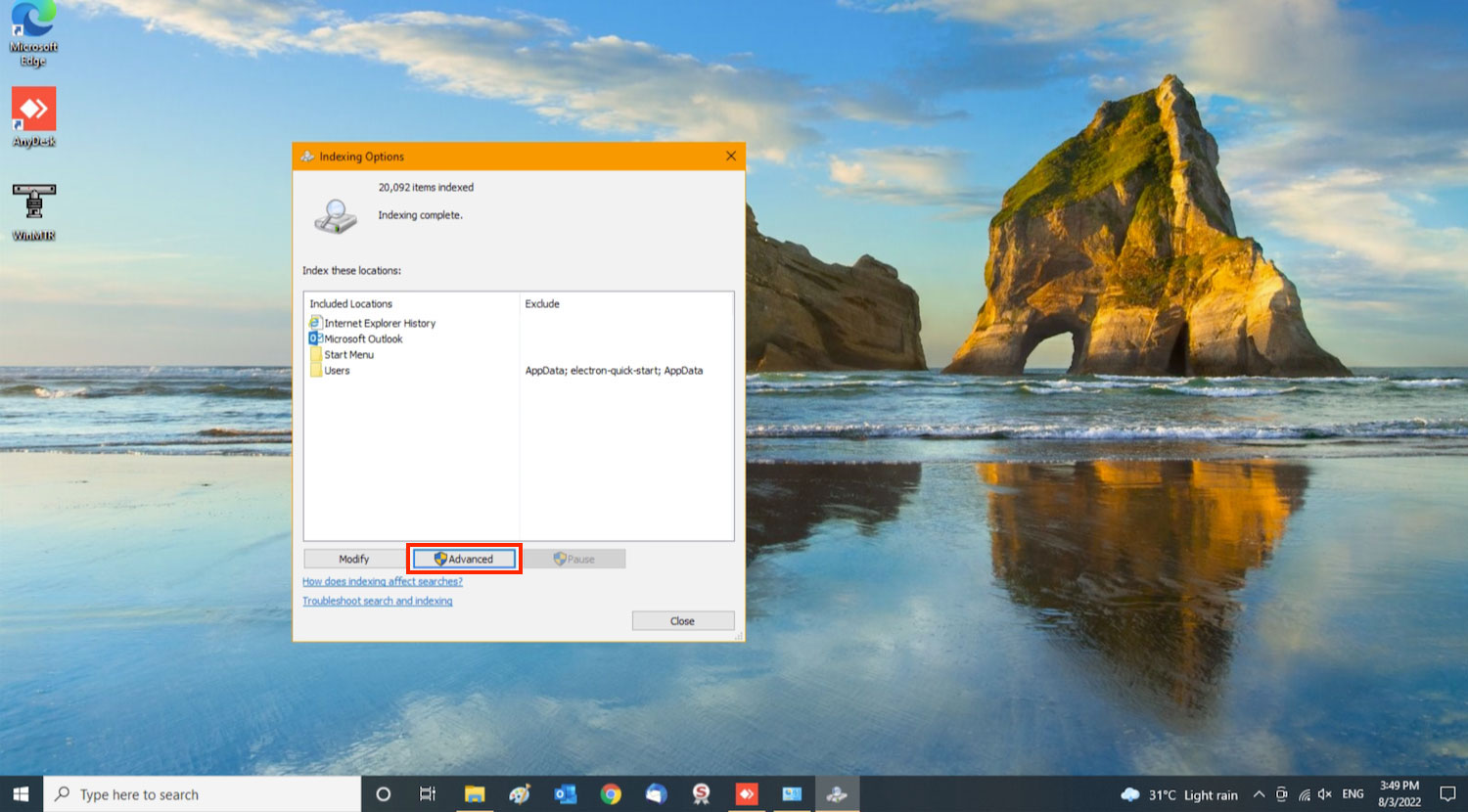Open Outlook from the taskbar
This screenshot has height=812, width=1468.
566,794
